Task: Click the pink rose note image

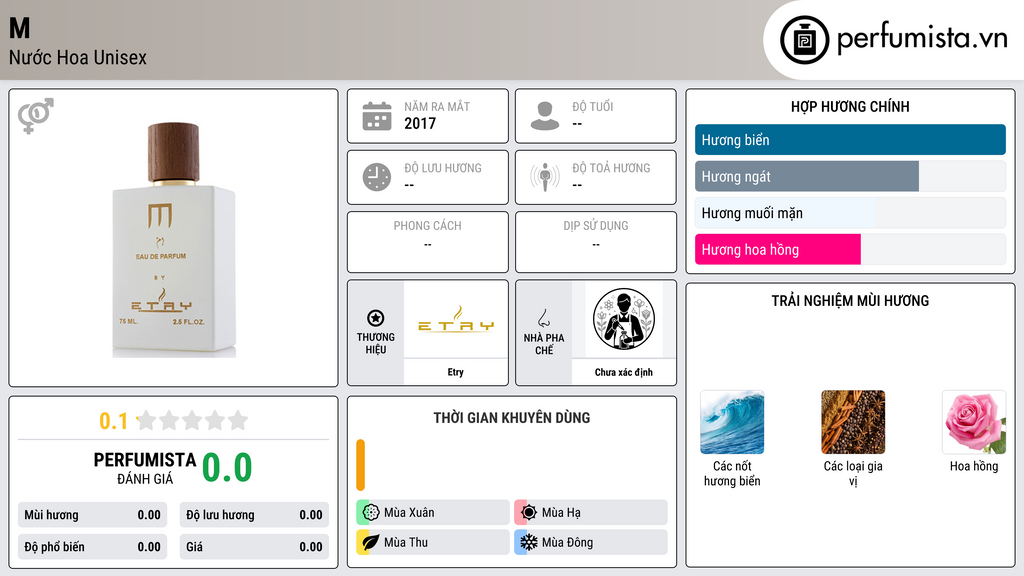Action: pyautogui.click(x=974, y=422)
